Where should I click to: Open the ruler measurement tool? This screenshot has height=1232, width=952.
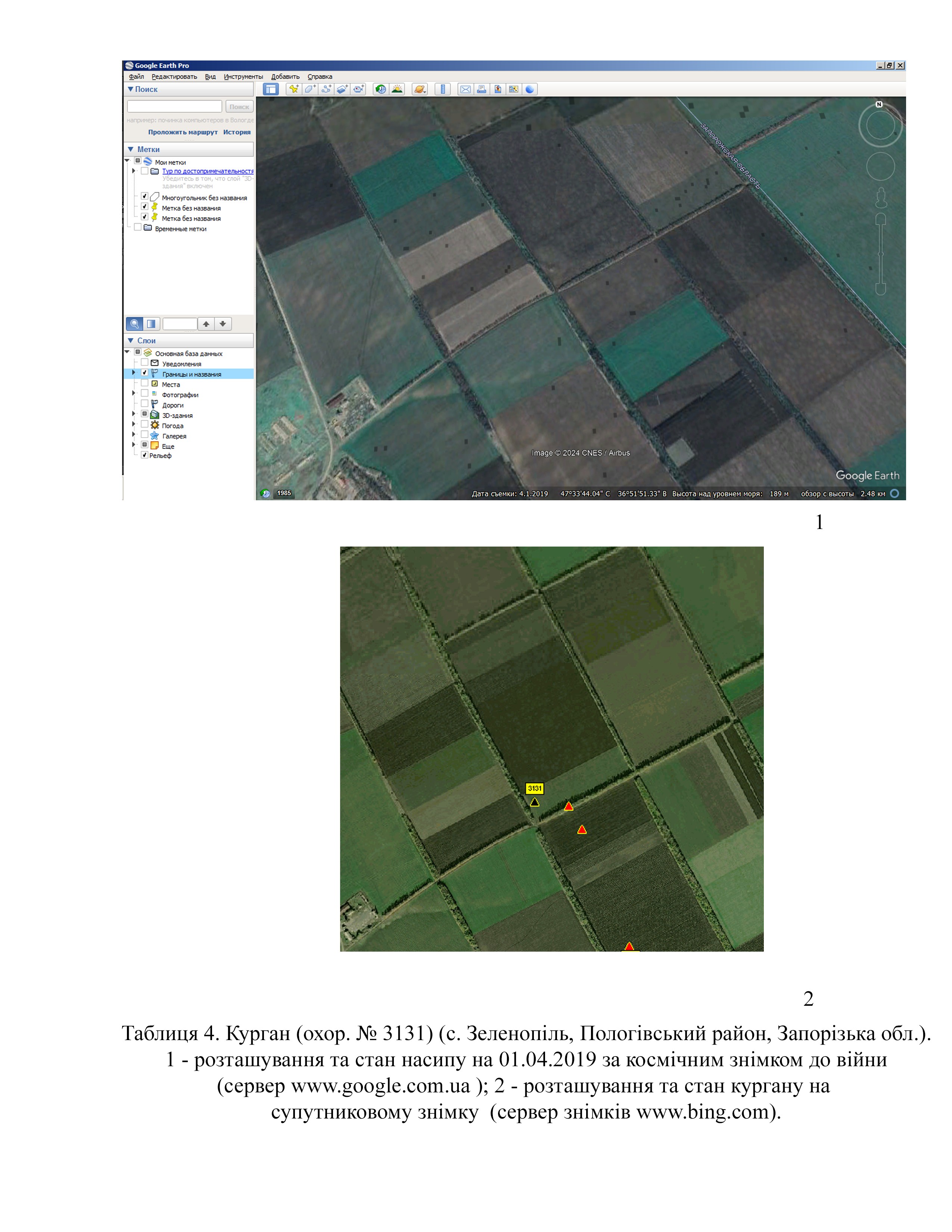coord(443,89)
